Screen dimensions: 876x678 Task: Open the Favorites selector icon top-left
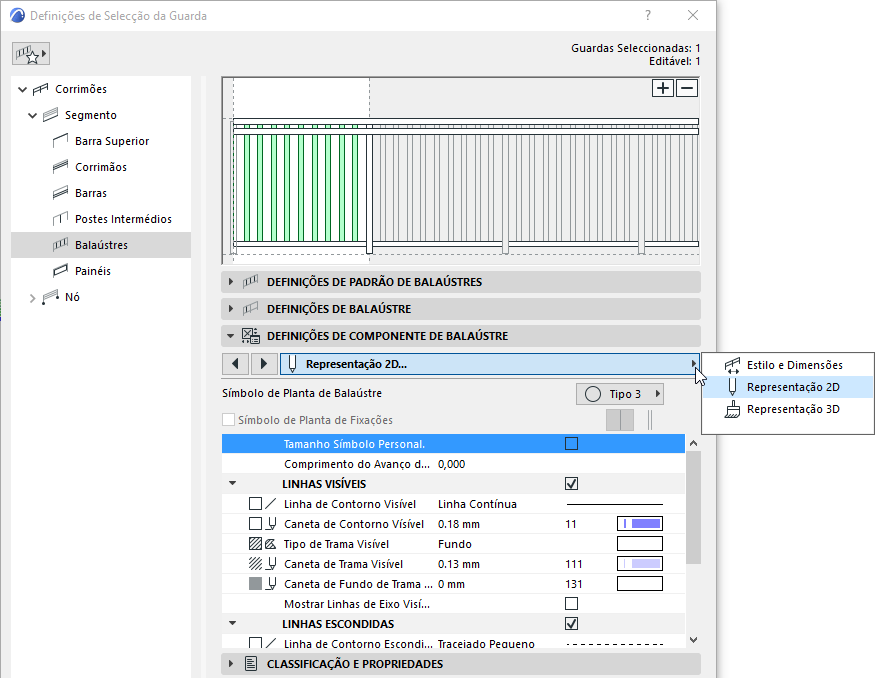[30, 52]
